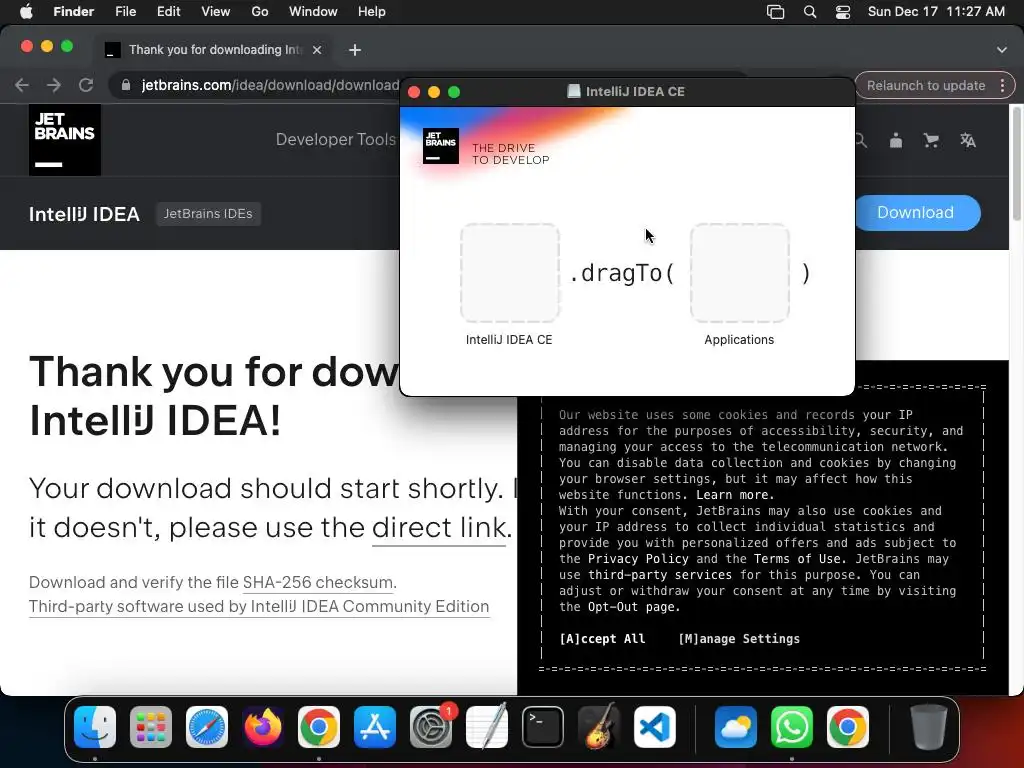Image resolution: width=1024 pixels, height=768 pixels.
Task: Open WhatsApp from the Dock
Action: click(792, 727)
